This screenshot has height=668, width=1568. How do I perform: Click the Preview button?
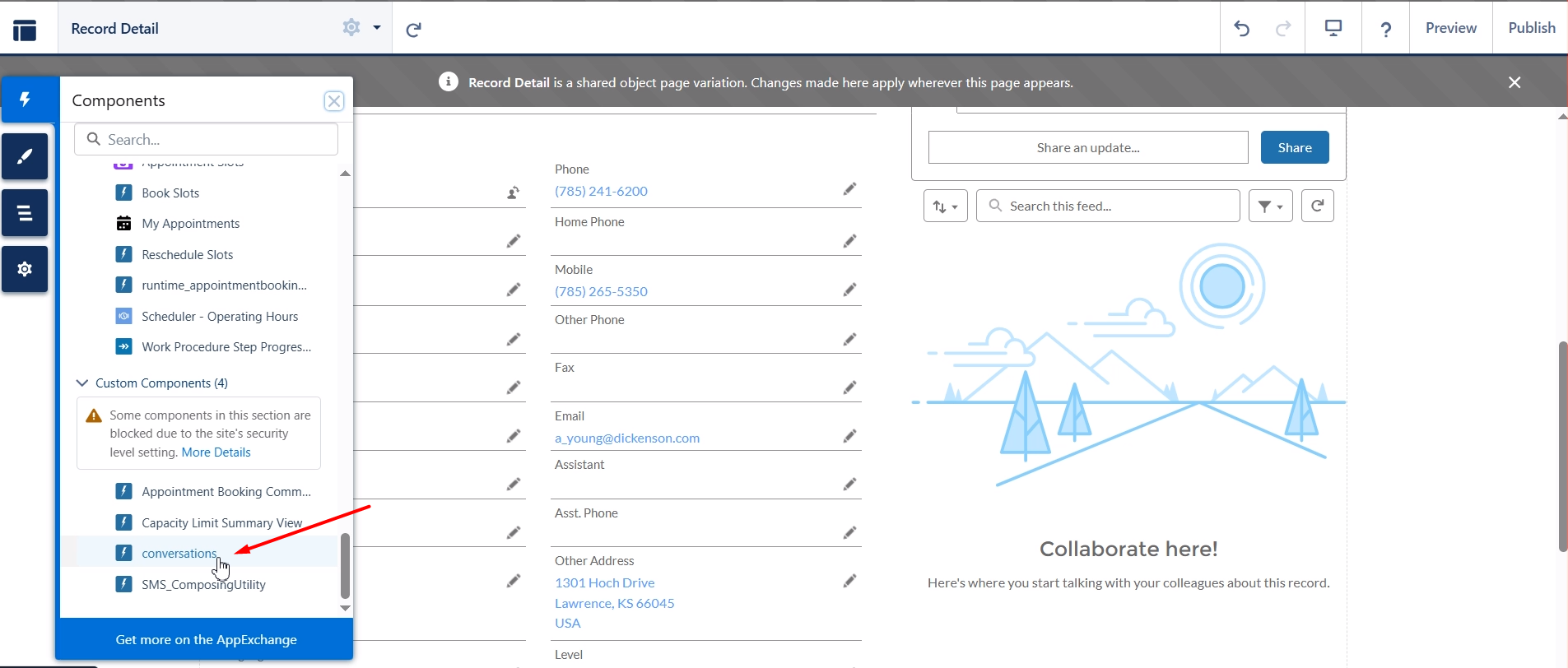click(x=1451, y=28)
